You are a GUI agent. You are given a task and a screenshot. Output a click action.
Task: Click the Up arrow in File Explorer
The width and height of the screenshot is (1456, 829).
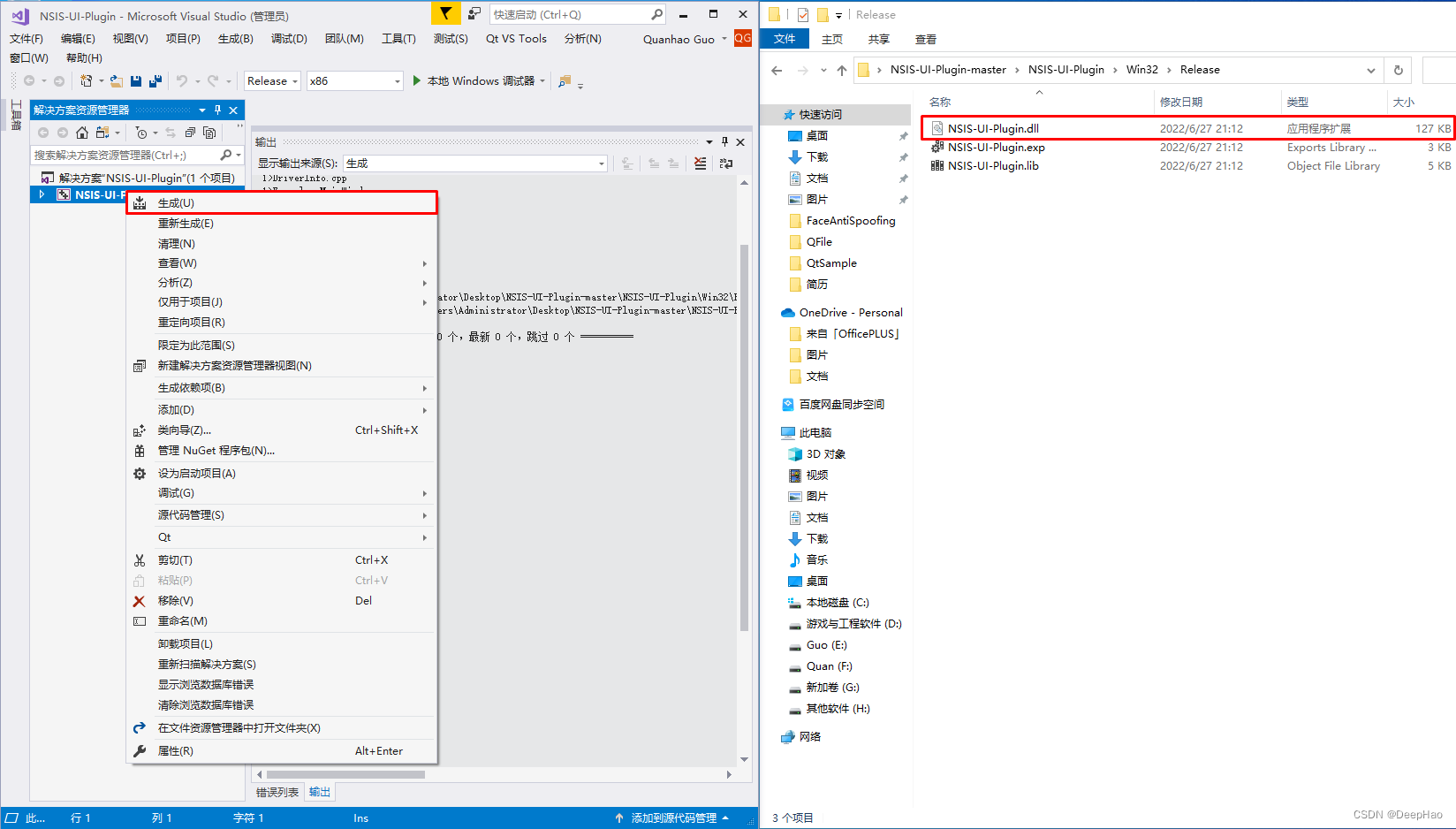[841, 70]
